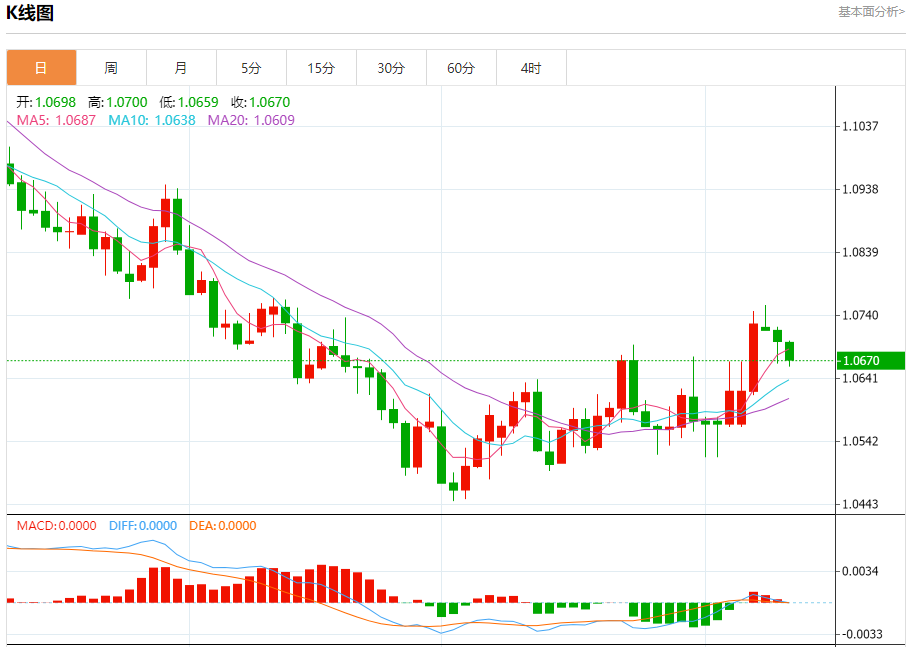The height and width of the screenshot is (647, 913).
Task: Click the 1.0443 price axis label
Action: [861, 504]
